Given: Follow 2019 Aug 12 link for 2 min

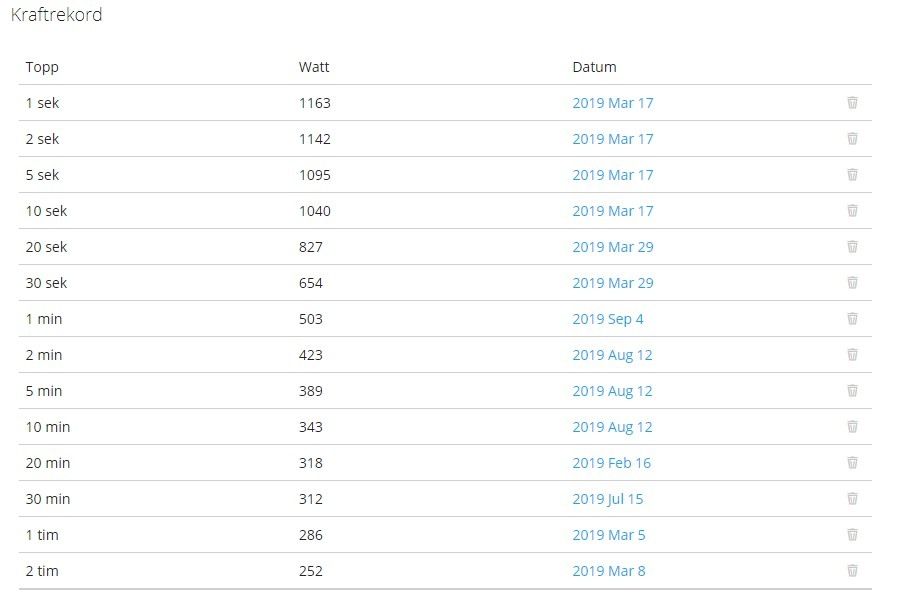Looking at the screenshot, I should point(612,355).
